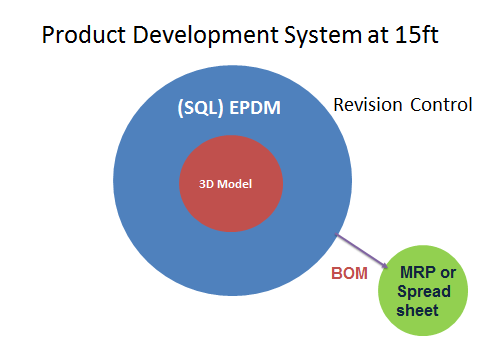Click the "(SQL)" text

(200, 108)
